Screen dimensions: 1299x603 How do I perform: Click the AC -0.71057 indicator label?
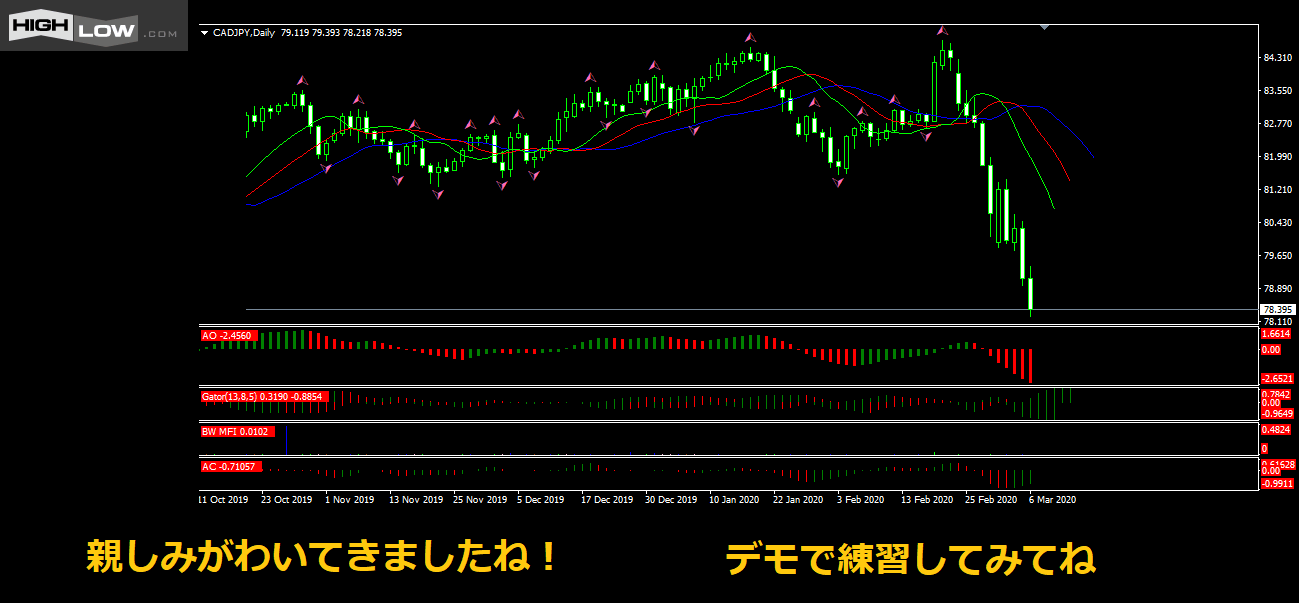tap(231, 466)
